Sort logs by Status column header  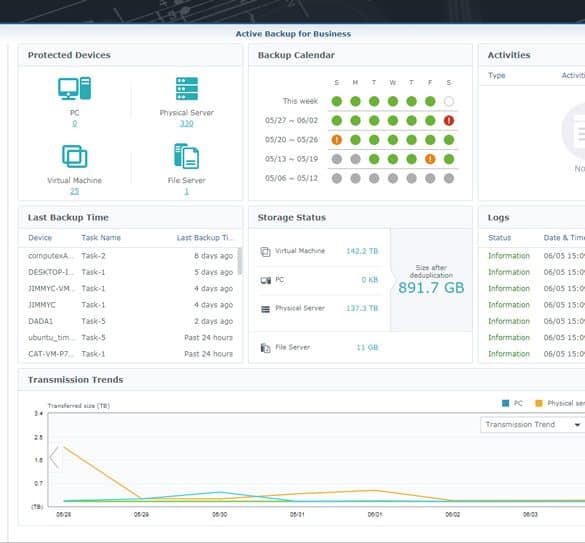tap(499, 238)
